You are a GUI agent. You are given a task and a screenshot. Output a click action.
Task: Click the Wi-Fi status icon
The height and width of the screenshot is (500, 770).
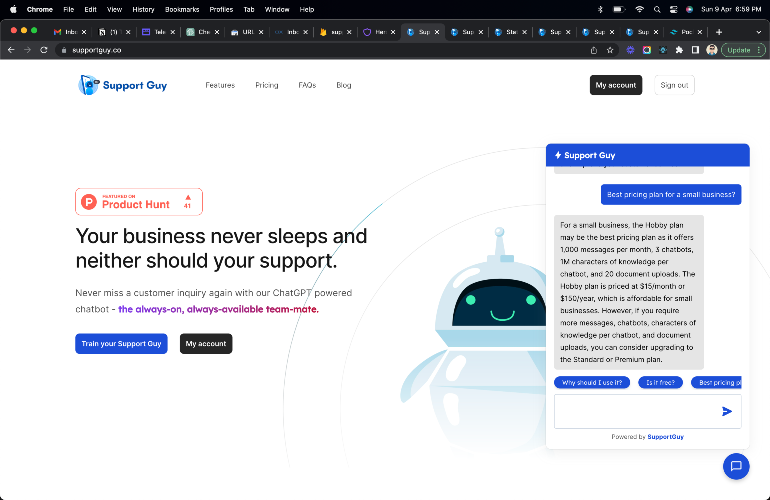tap(639, 9)
